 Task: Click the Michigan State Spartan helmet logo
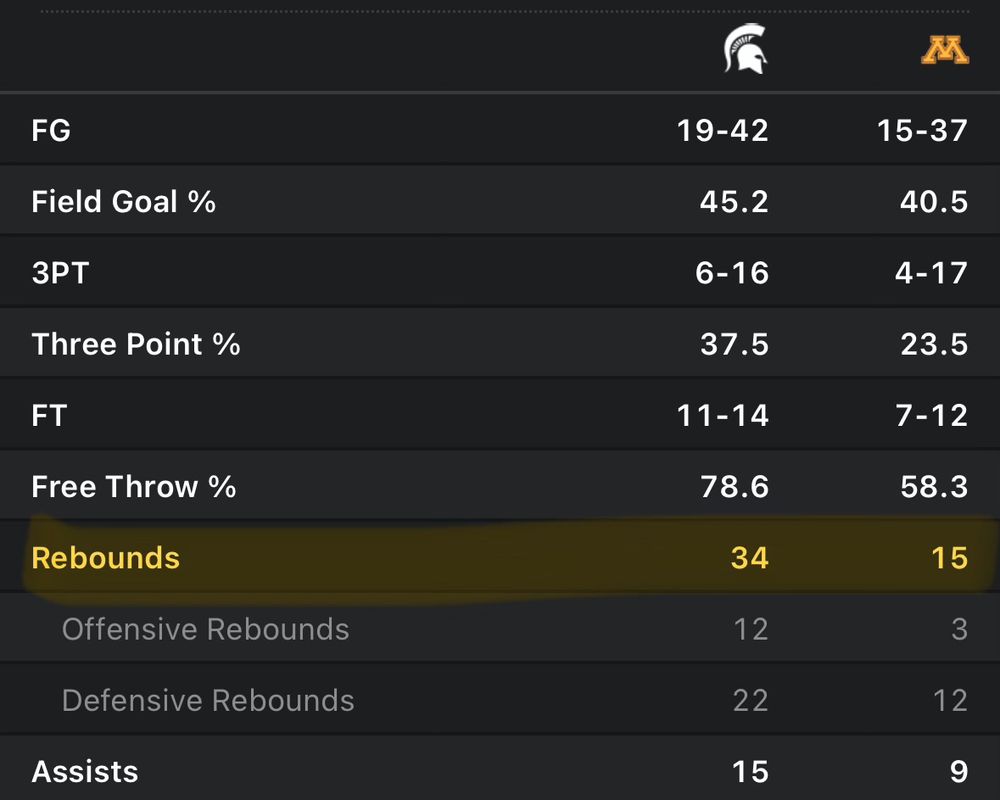[x=745, y=50]
